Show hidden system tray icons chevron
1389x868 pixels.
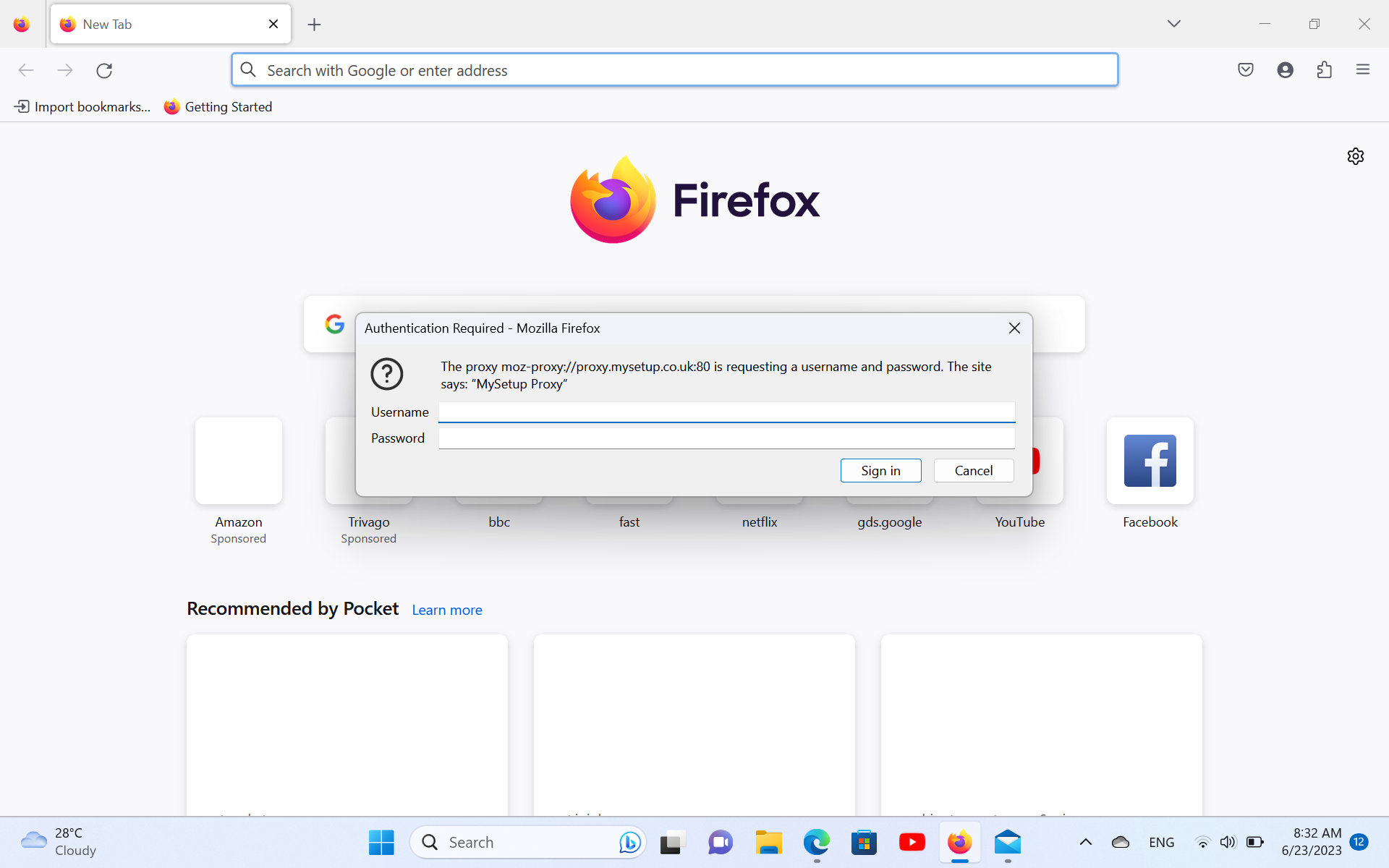(x=1085, y=842)
